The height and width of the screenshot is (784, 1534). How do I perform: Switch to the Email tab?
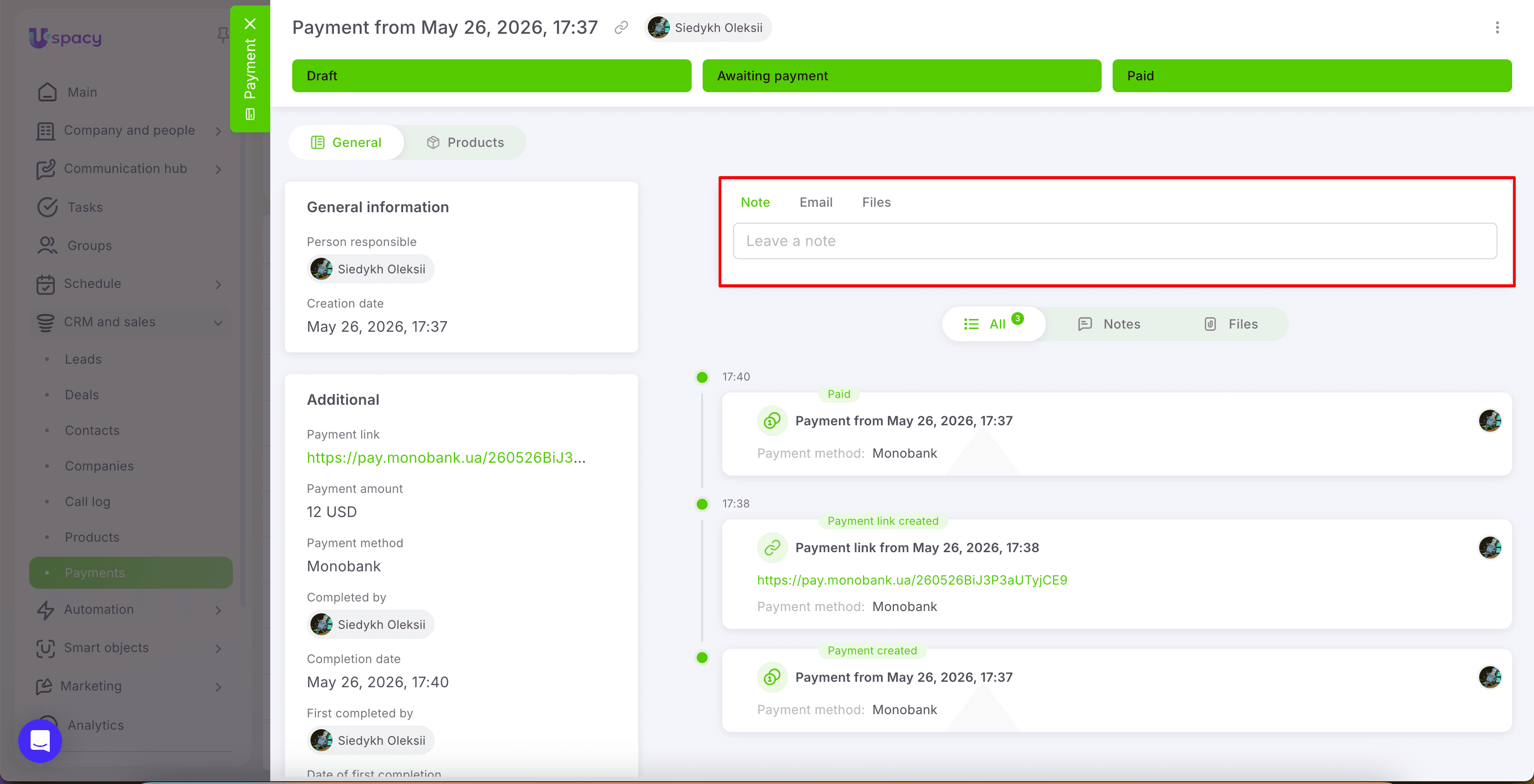click(x=816, y=203)
